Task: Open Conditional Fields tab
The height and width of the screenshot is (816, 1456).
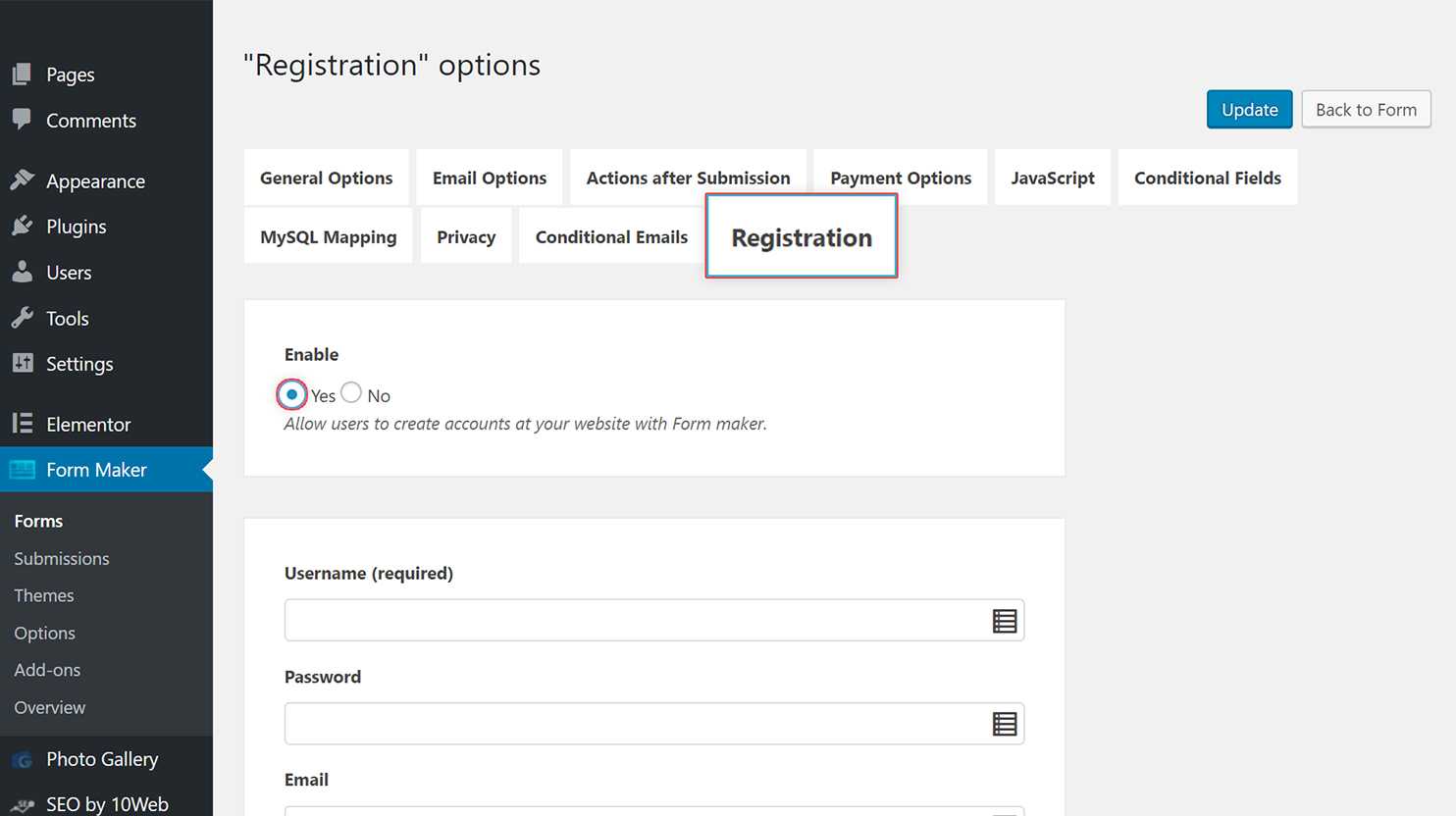Action: pyautogui.click(x=1208, y=178)
